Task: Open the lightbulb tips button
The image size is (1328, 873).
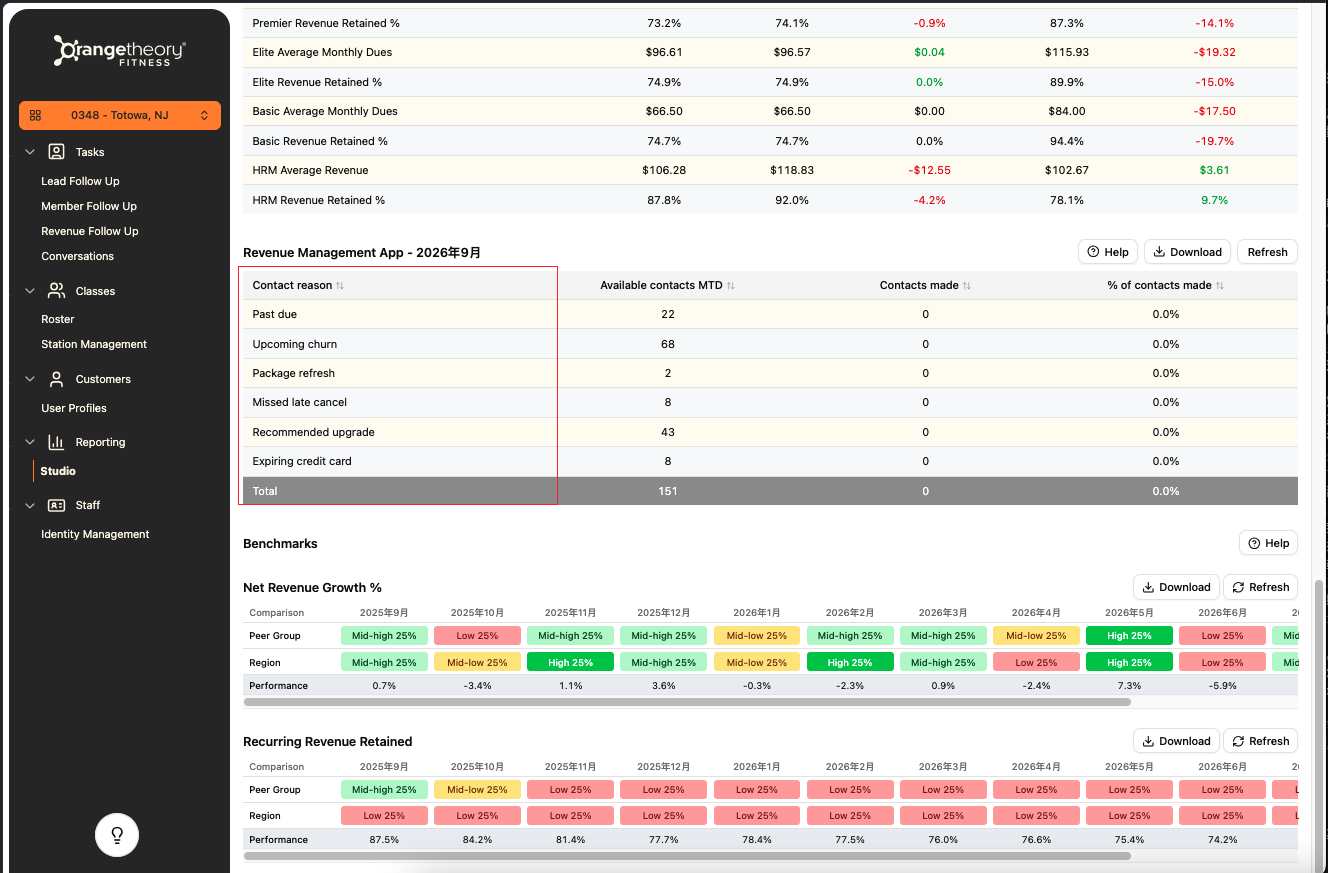Action: [x=117, y=835]
